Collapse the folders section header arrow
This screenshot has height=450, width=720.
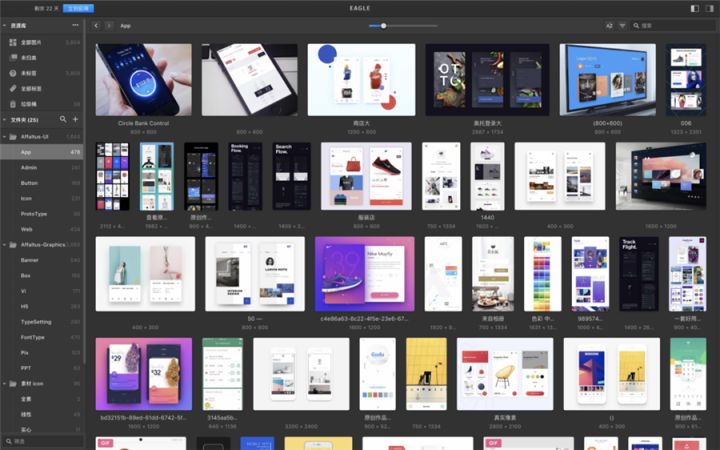(x=5, y=120)
